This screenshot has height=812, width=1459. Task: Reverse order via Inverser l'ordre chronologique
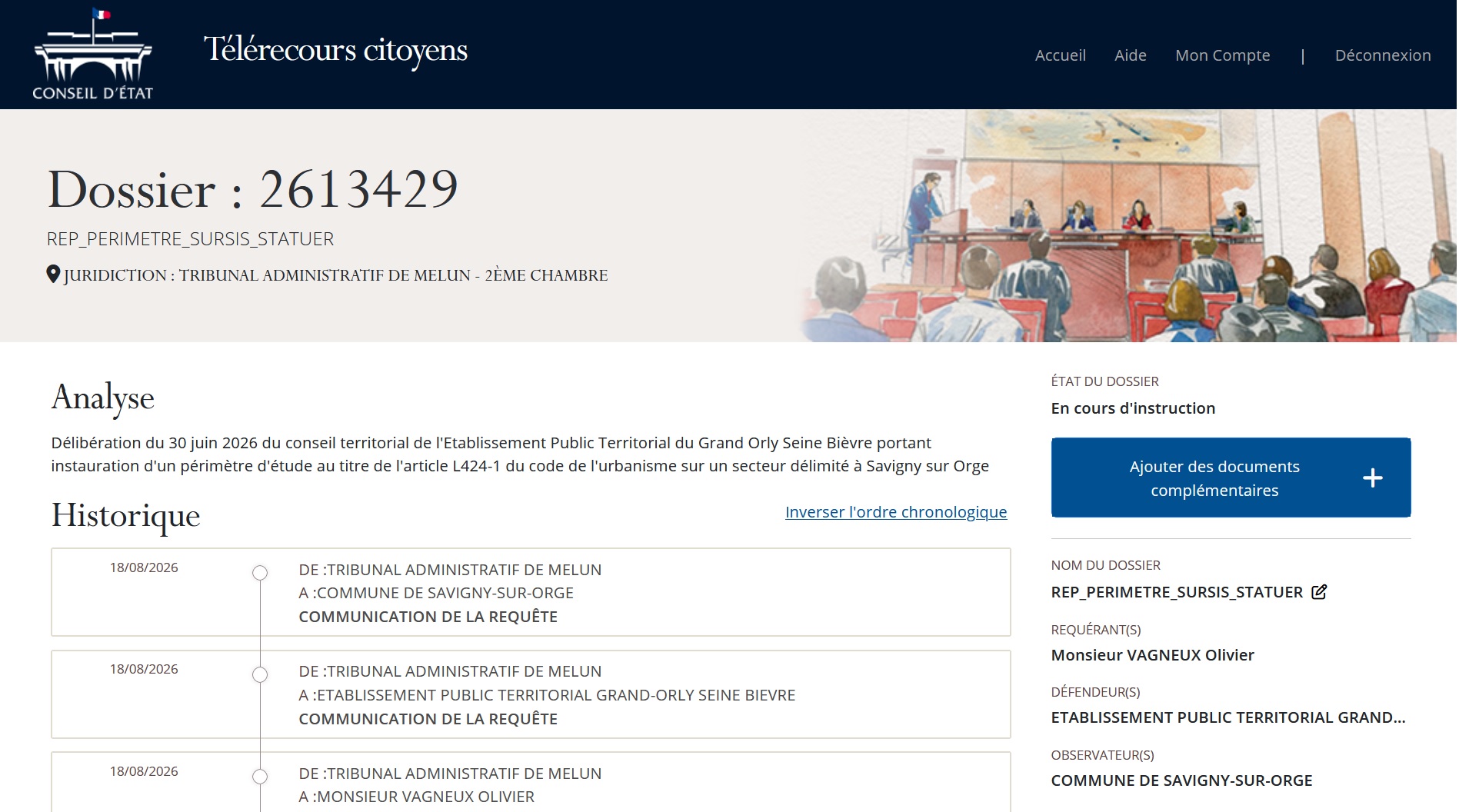coord(896,512)
